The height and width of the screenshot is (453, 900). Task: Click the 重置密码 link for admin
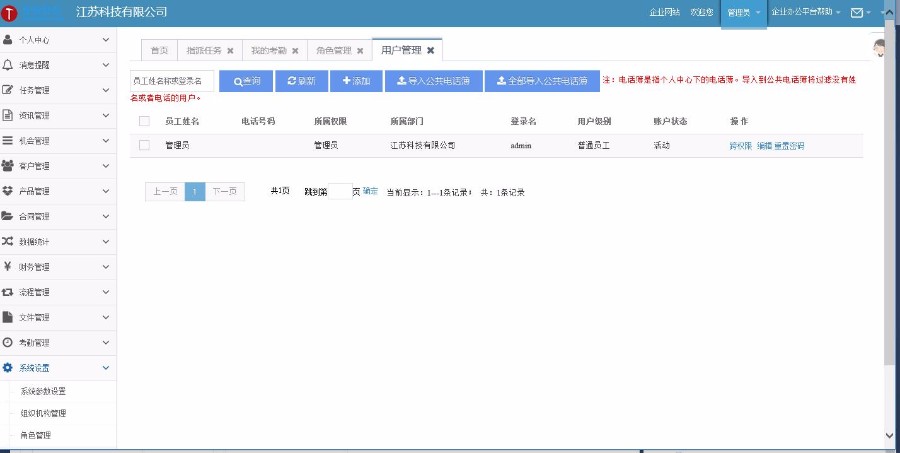pyautogui.click(x=789, y=146)
